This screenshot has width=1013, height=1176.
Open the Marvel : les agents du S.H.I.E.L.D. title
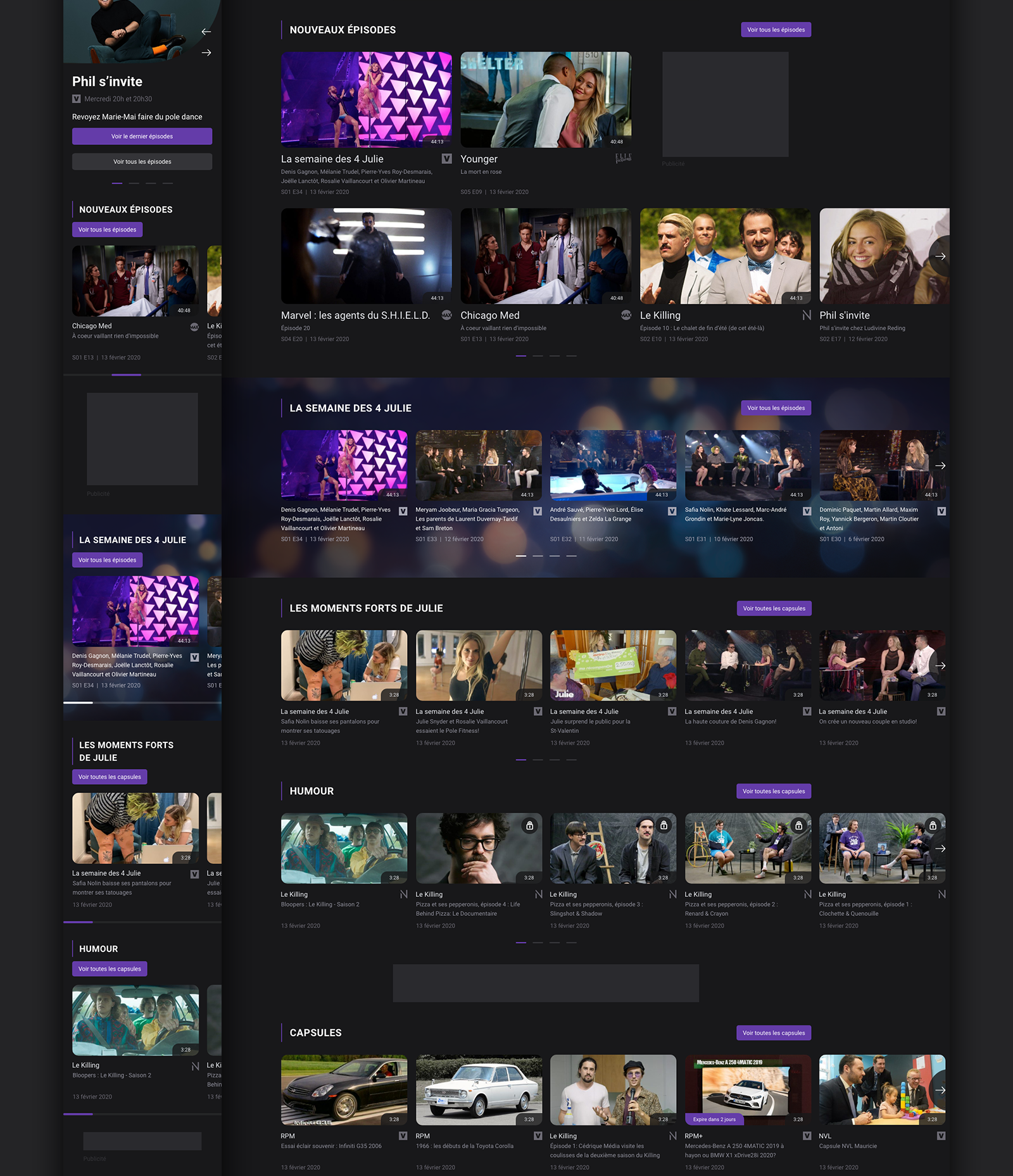(x=355, y=315)
